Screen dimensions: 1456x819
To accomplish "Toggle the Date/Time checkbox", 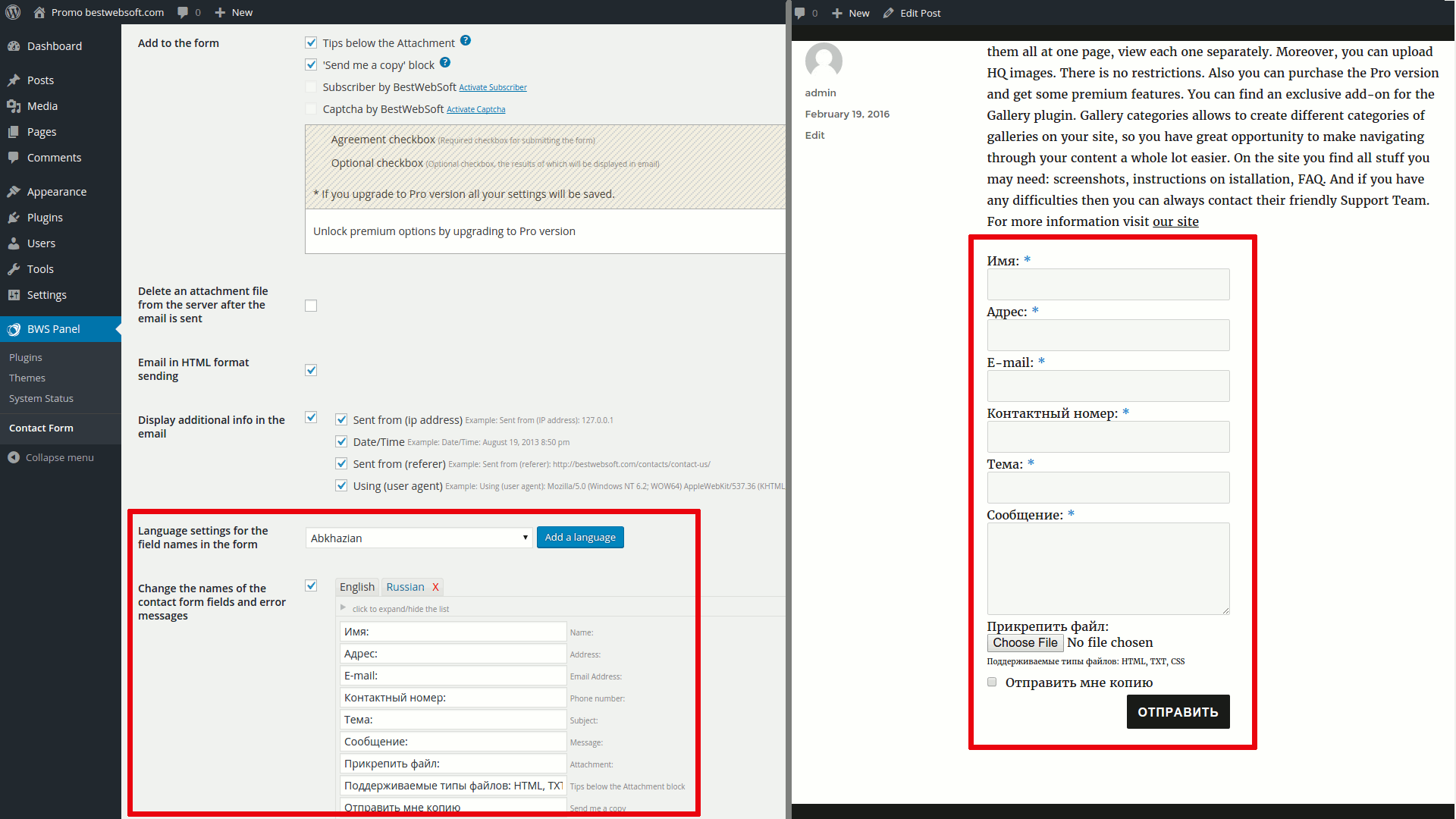I will point(341,441).
